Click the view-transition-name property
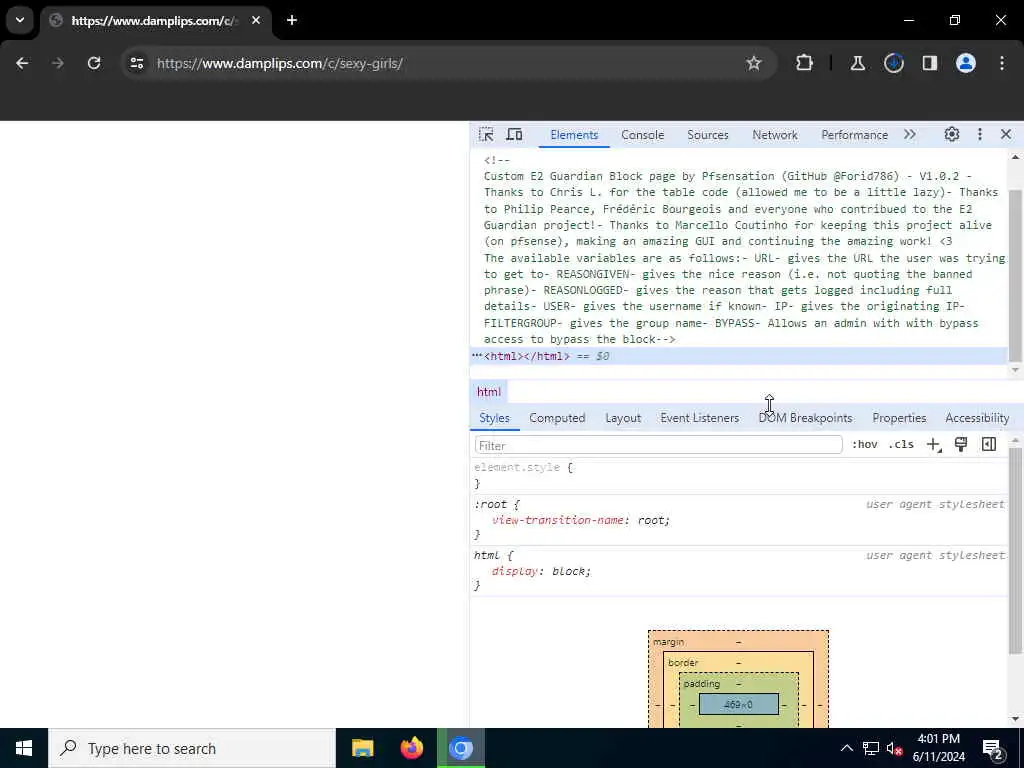The width and height of the screenshot is (1024, 768). pos(557,520)
